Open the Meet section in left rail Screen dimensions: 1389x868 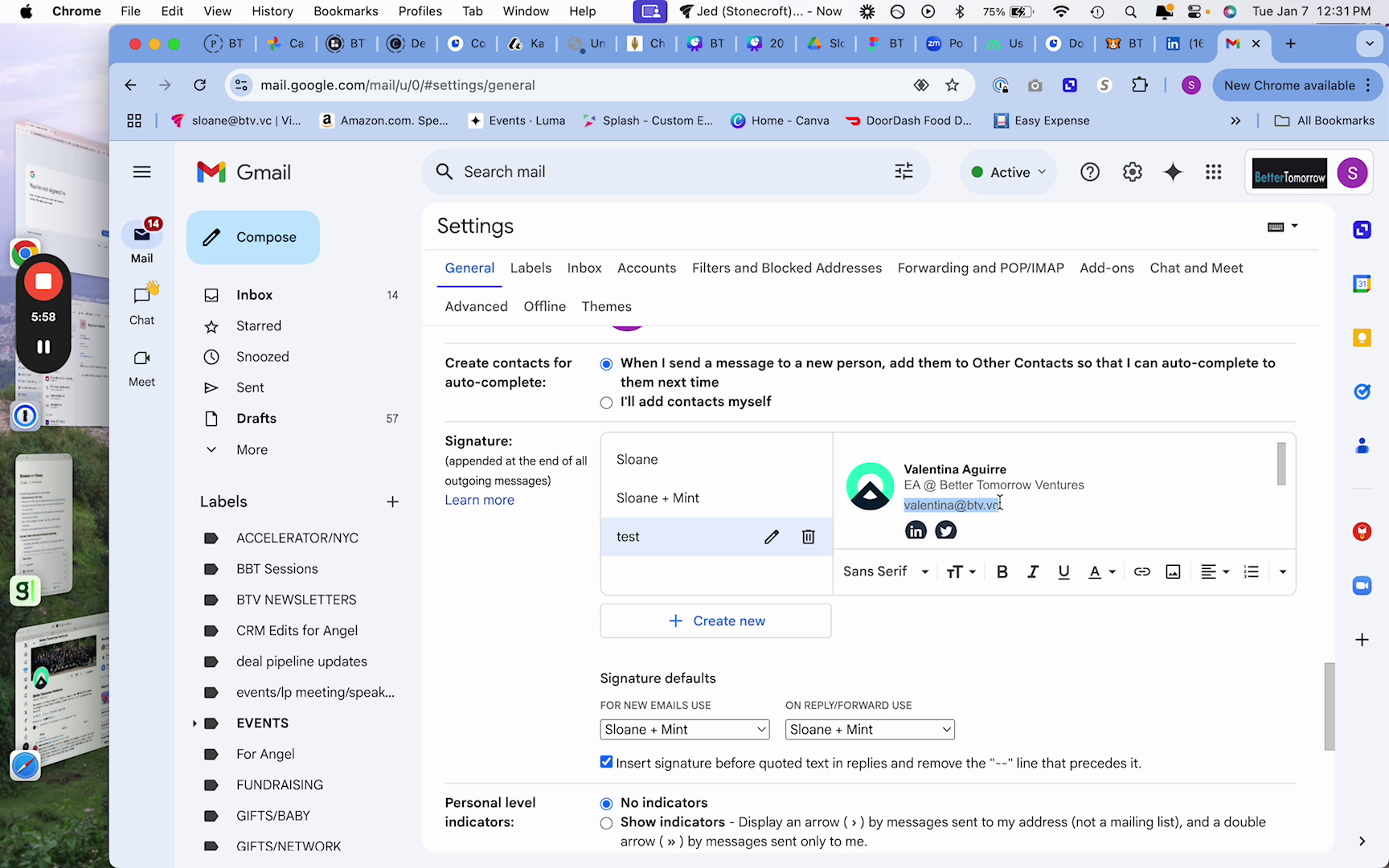(x=142, y=367)
